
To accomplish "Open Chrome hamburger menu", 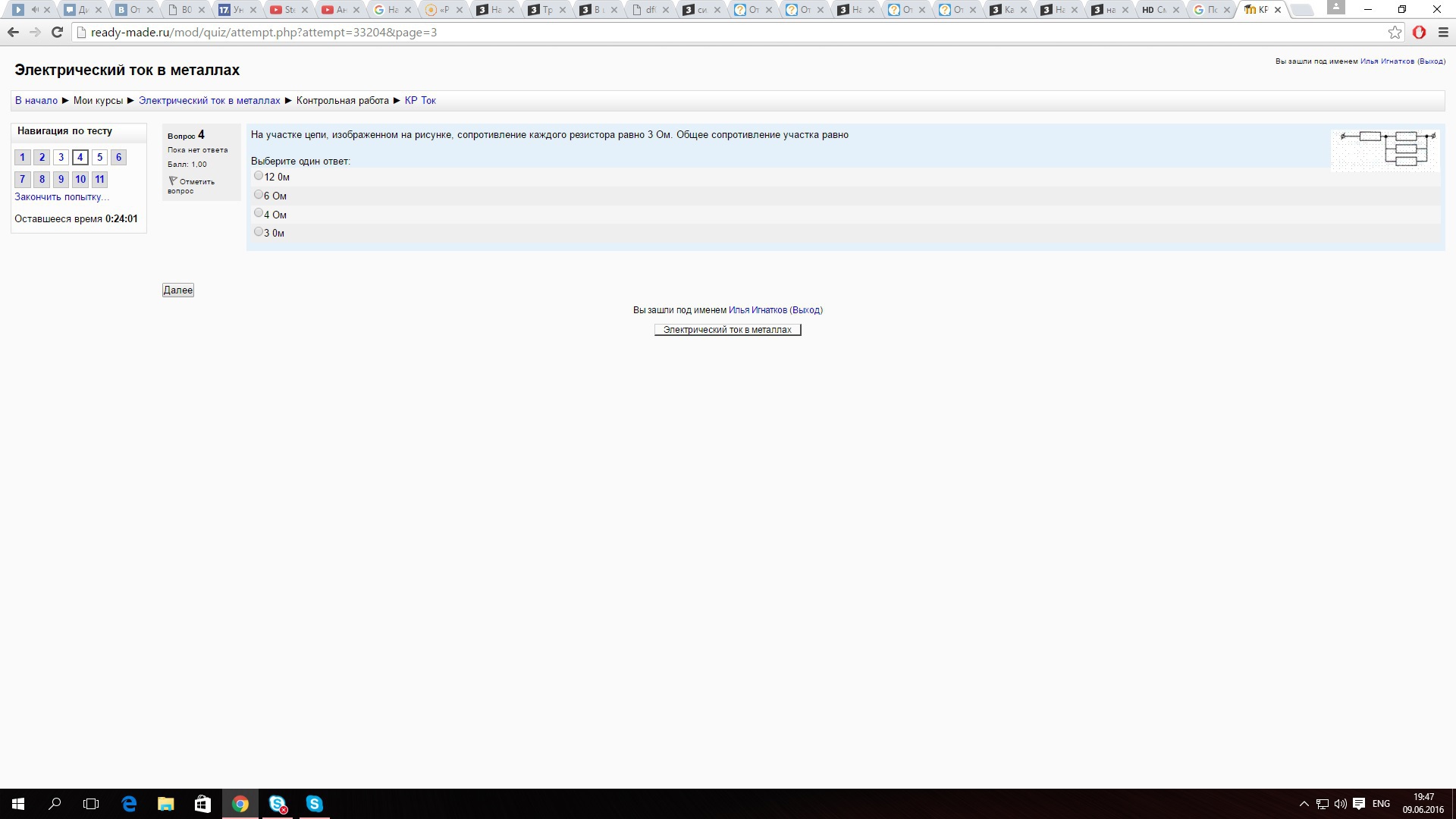I will coord(1443,33).
